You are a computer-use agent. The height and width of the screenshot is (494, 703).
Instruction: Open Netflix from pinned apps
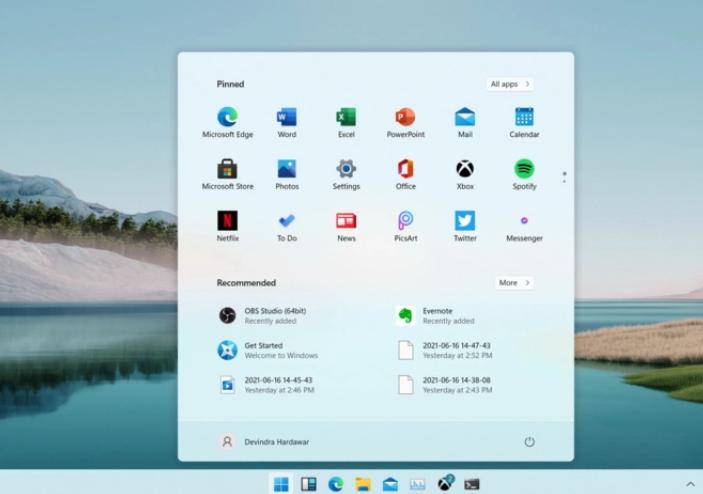[227, 226]
